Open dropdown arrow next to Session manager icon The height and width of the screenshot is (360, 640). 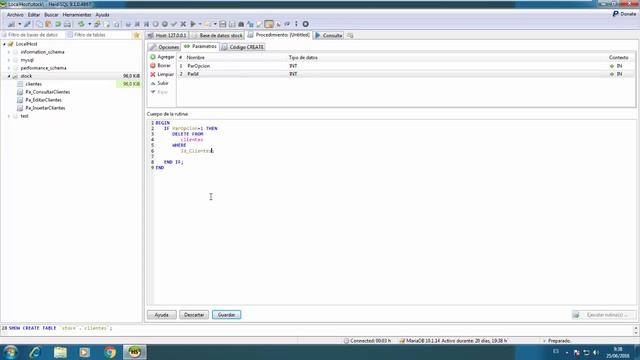(19, 24)
